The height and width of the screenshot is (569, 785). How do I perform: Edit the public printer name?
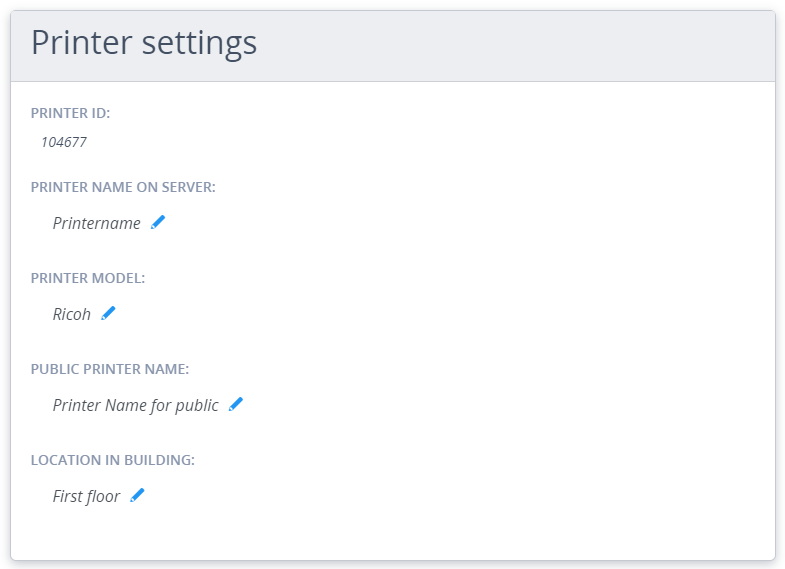click(236, 404)
